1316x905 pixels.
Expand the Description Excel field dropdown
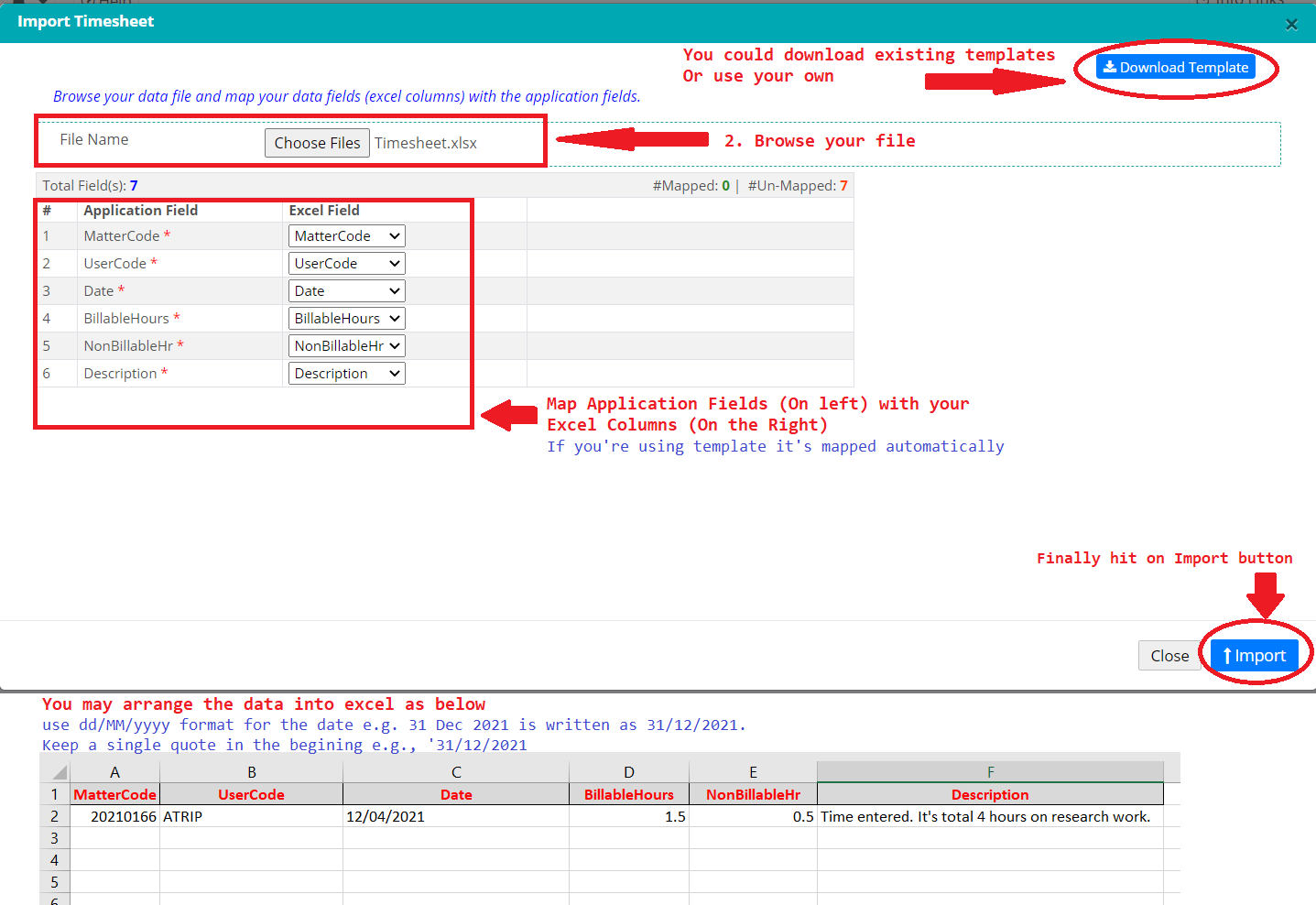346,374
